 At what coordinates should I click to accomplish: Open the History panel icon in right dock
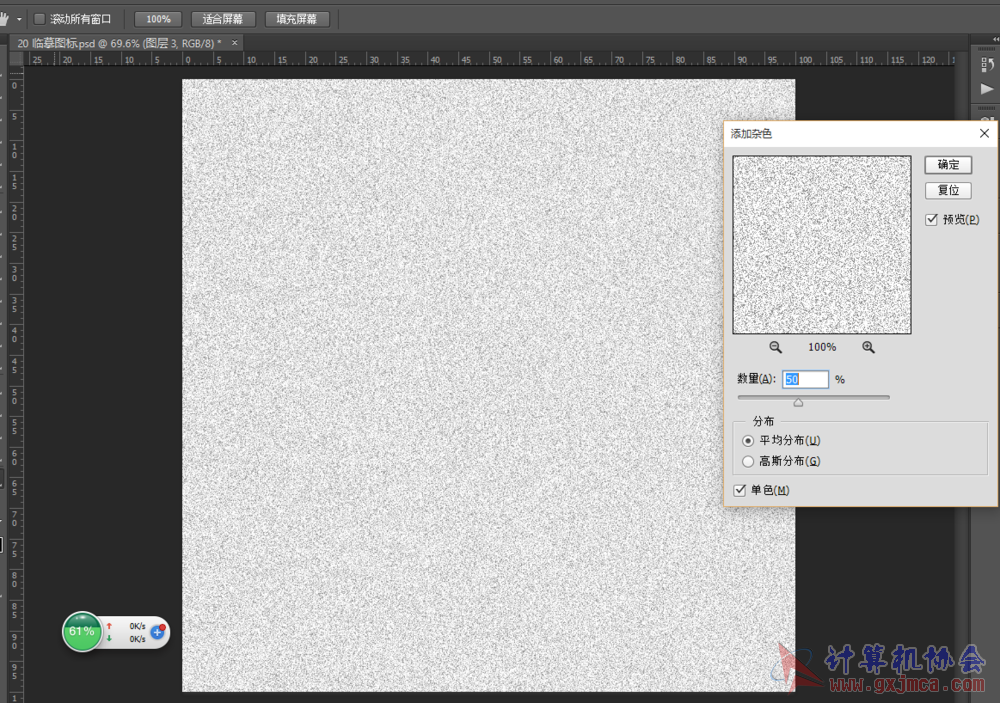point(987,64)
